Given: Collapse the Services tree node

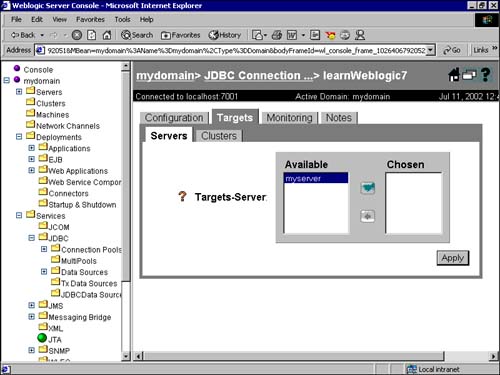Looking at the screenshot, I should tap(19, 215).
